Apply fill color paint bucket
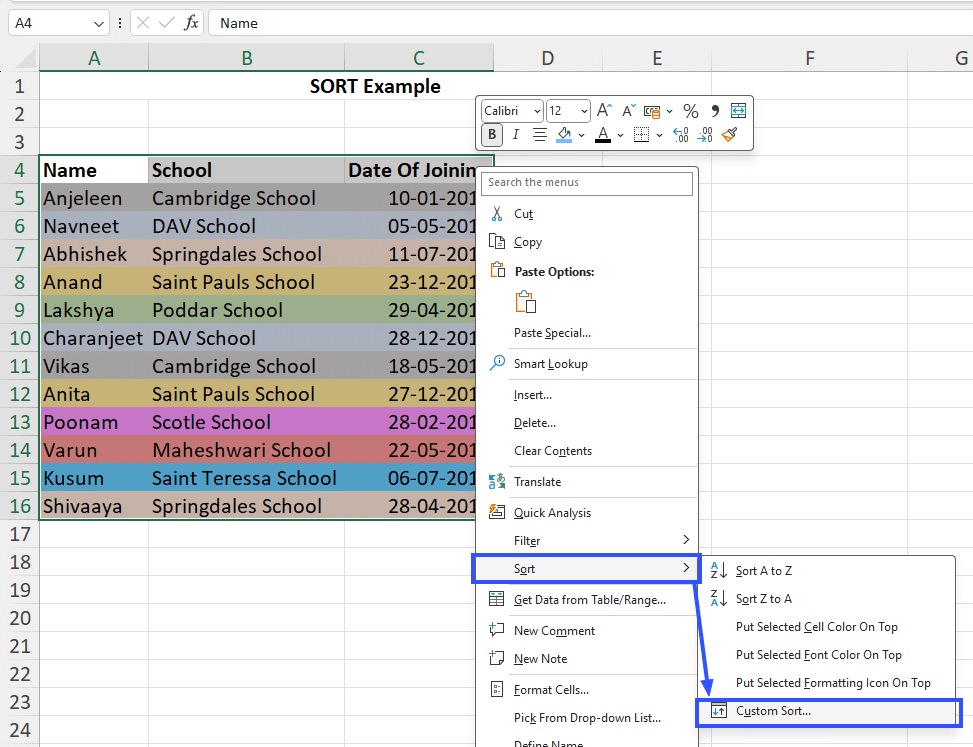 (564, 135)
